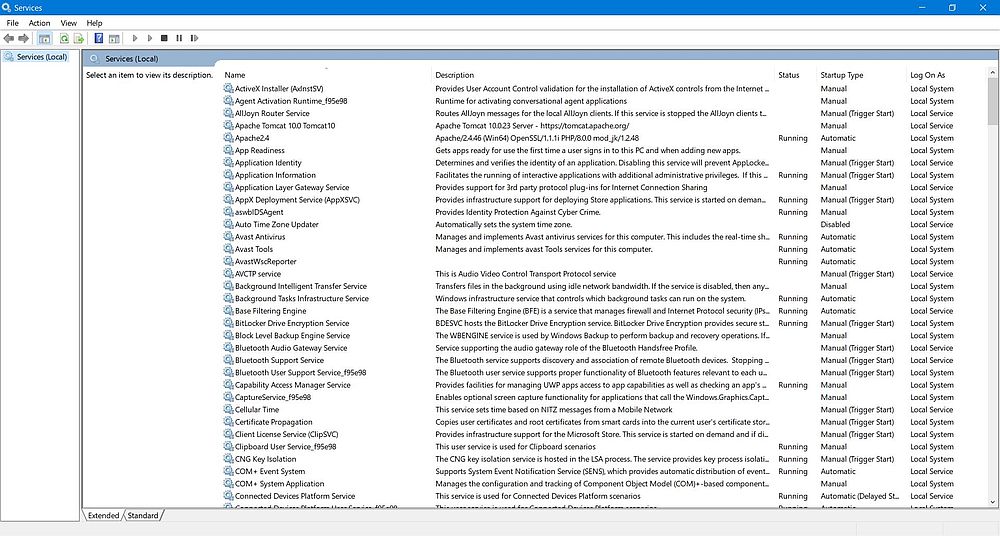1000x536 pixels.
Task: Toggle the Show/Hide Action Pane icon
Action: click(x=115, y=38)
